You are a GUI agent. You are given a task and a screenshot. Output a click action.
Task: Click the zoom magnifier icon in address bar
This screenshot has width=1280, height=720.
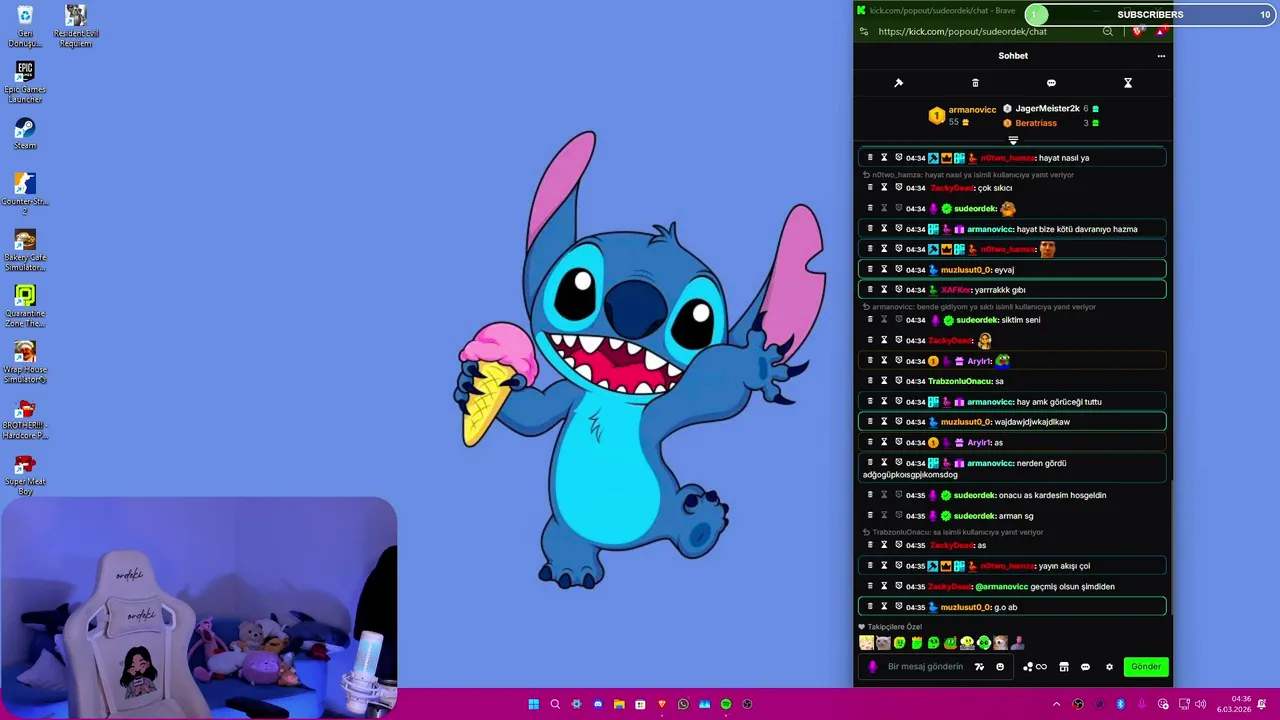pos(1107,31)
